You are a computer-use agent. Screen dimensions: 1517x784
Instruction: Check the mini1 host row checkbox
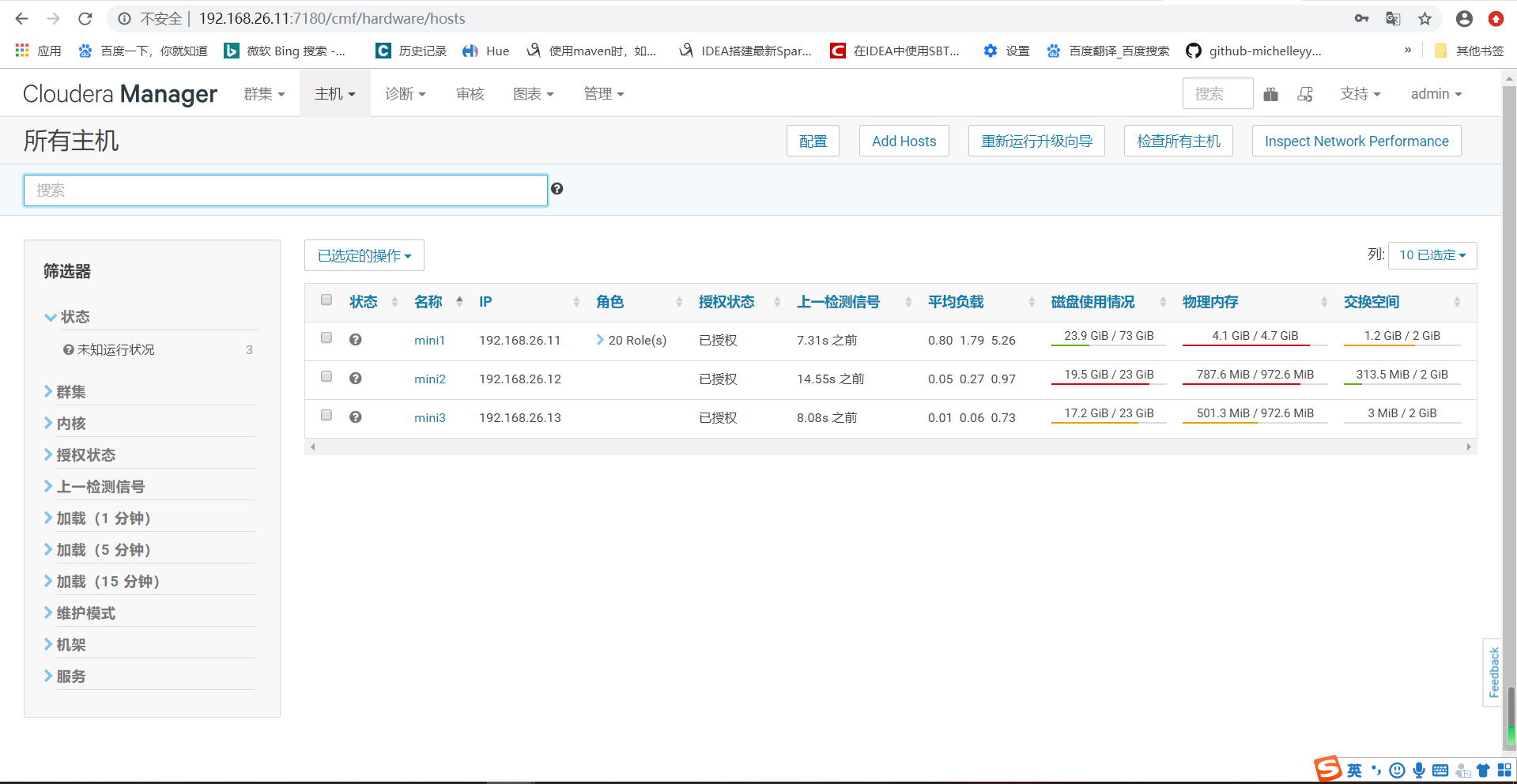(326, 337)
